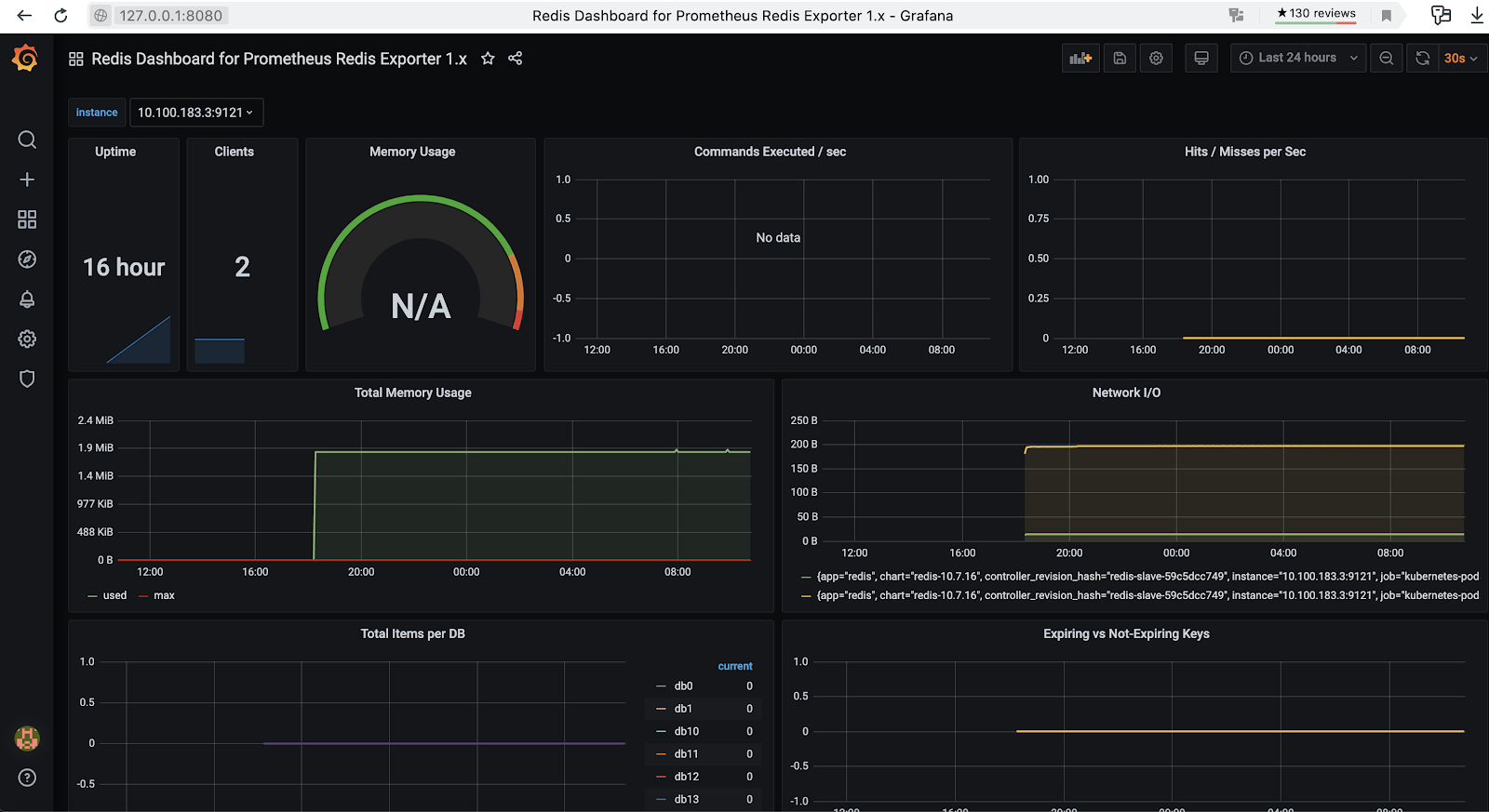Open Expiring vs Not-Expiring Keys panel menu
This screenshot has width=1489, height=812.
click(x=1126, y=633)
